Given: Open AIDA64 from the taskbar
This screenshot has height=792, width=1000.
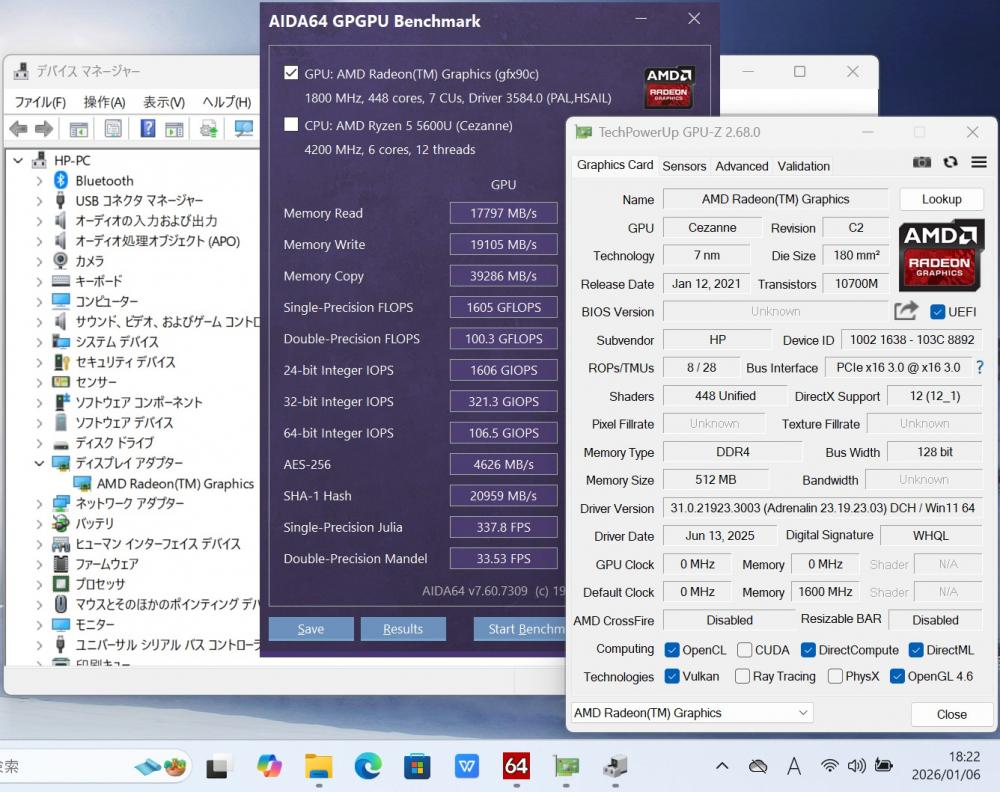Looking at the screenshot, I should tap(516, 766).
